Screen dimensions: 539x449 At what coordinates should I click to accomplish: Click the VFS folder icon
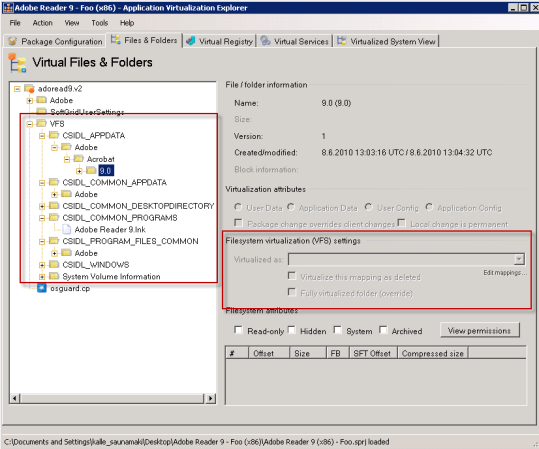[41, 123]
